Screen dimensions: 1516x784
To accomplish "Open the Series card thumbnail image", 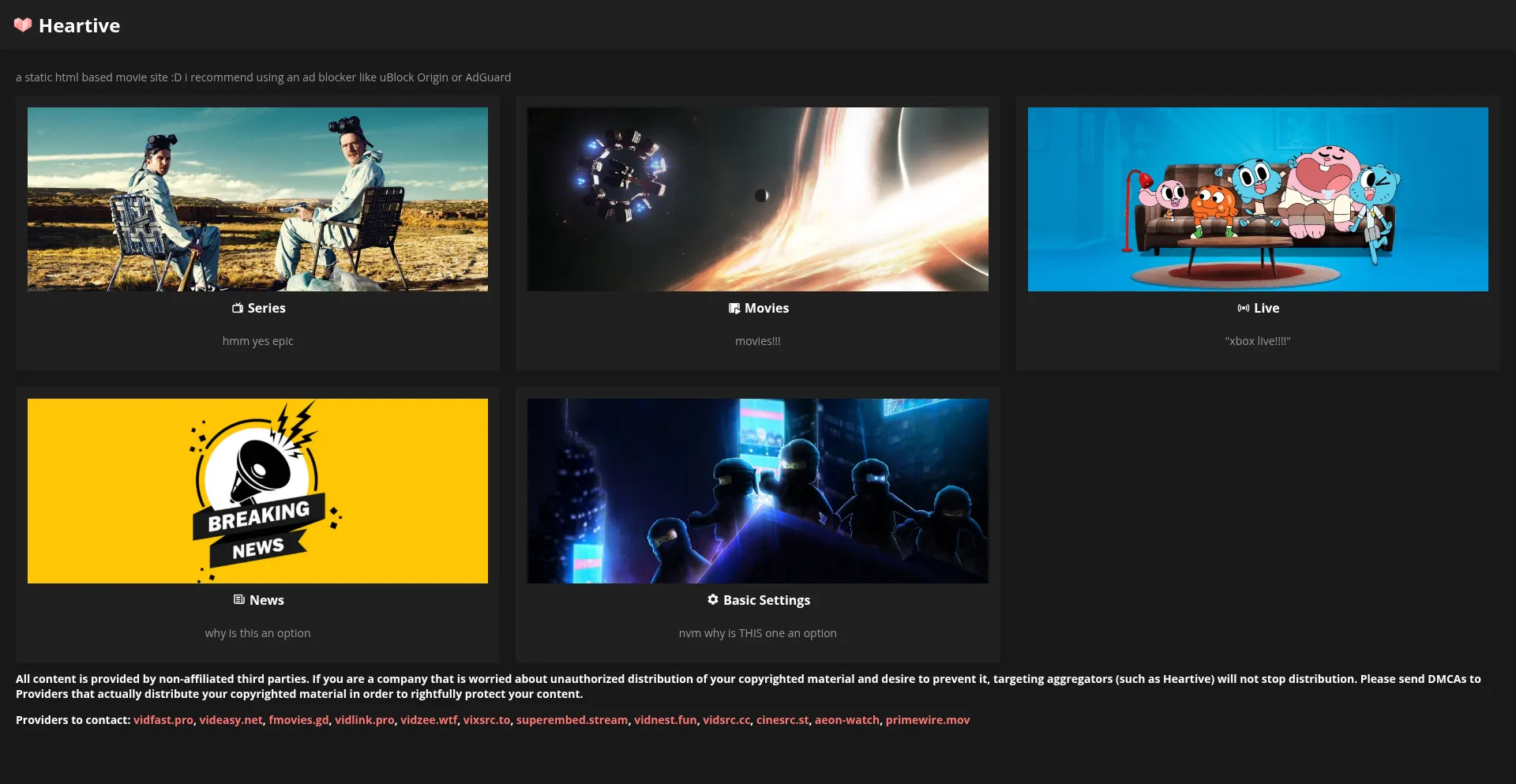I will (257, 199).
